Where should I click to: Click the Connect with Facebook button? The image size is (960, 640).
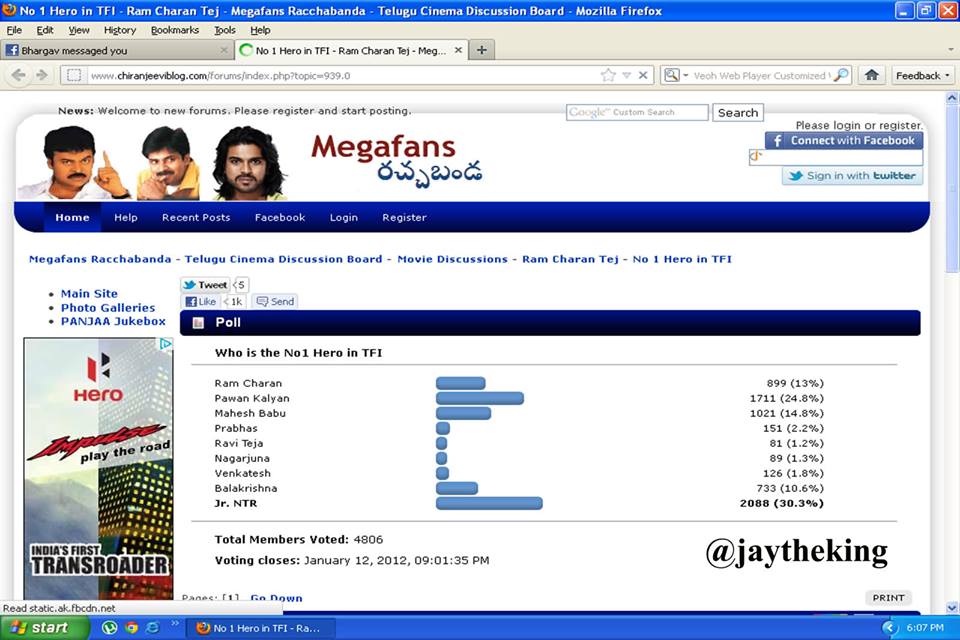(x=843, y=141)
